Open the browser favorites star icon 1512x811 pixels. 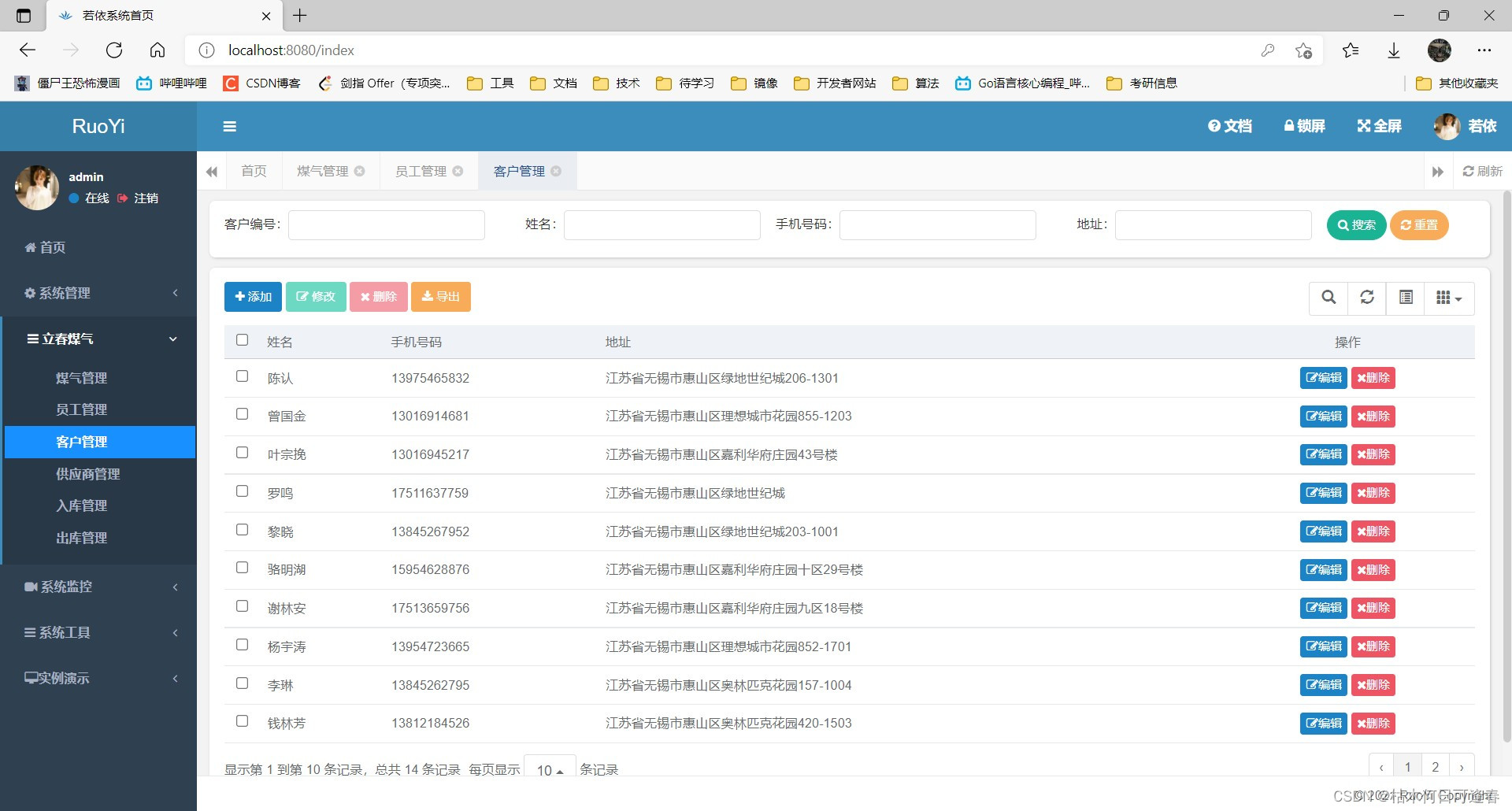tap(1351, 50)
